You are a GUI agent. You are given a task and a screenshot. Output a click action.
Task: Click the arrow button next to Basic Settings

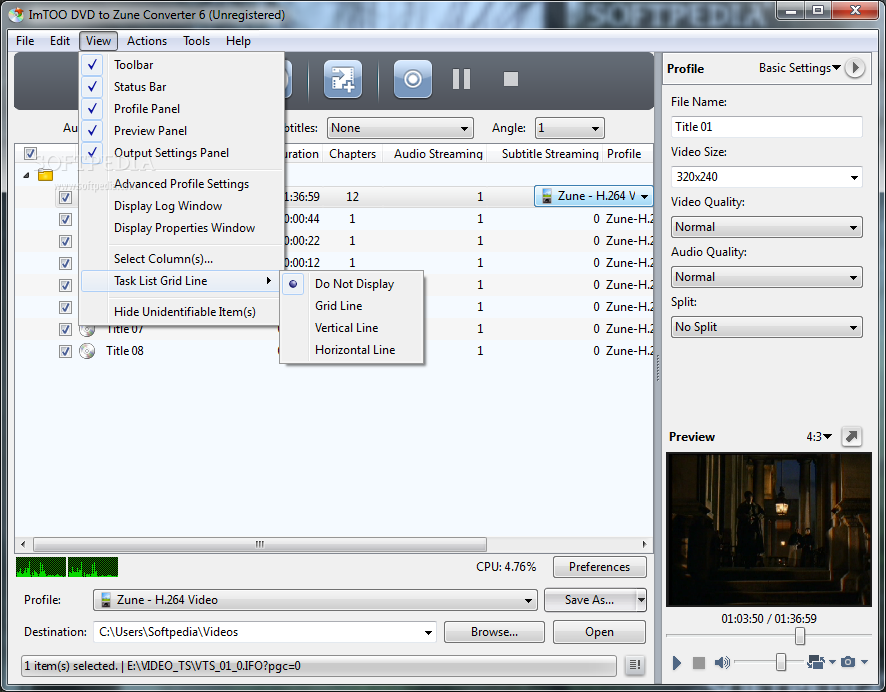(x=855, y=68)
